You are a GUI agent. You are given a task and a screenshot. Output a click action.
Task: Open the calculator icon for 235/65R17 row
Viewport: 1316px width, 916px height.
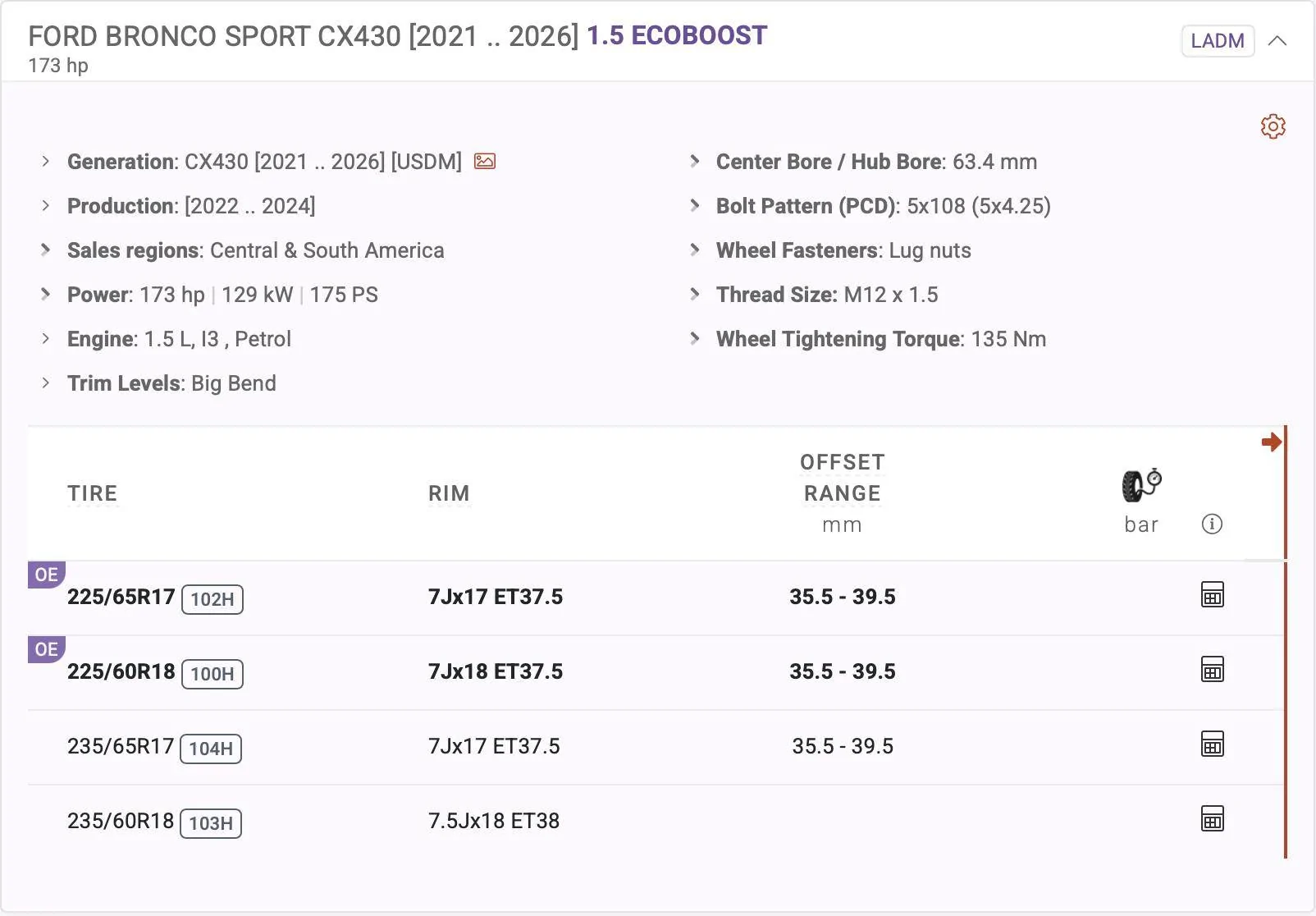point(1213,744)
